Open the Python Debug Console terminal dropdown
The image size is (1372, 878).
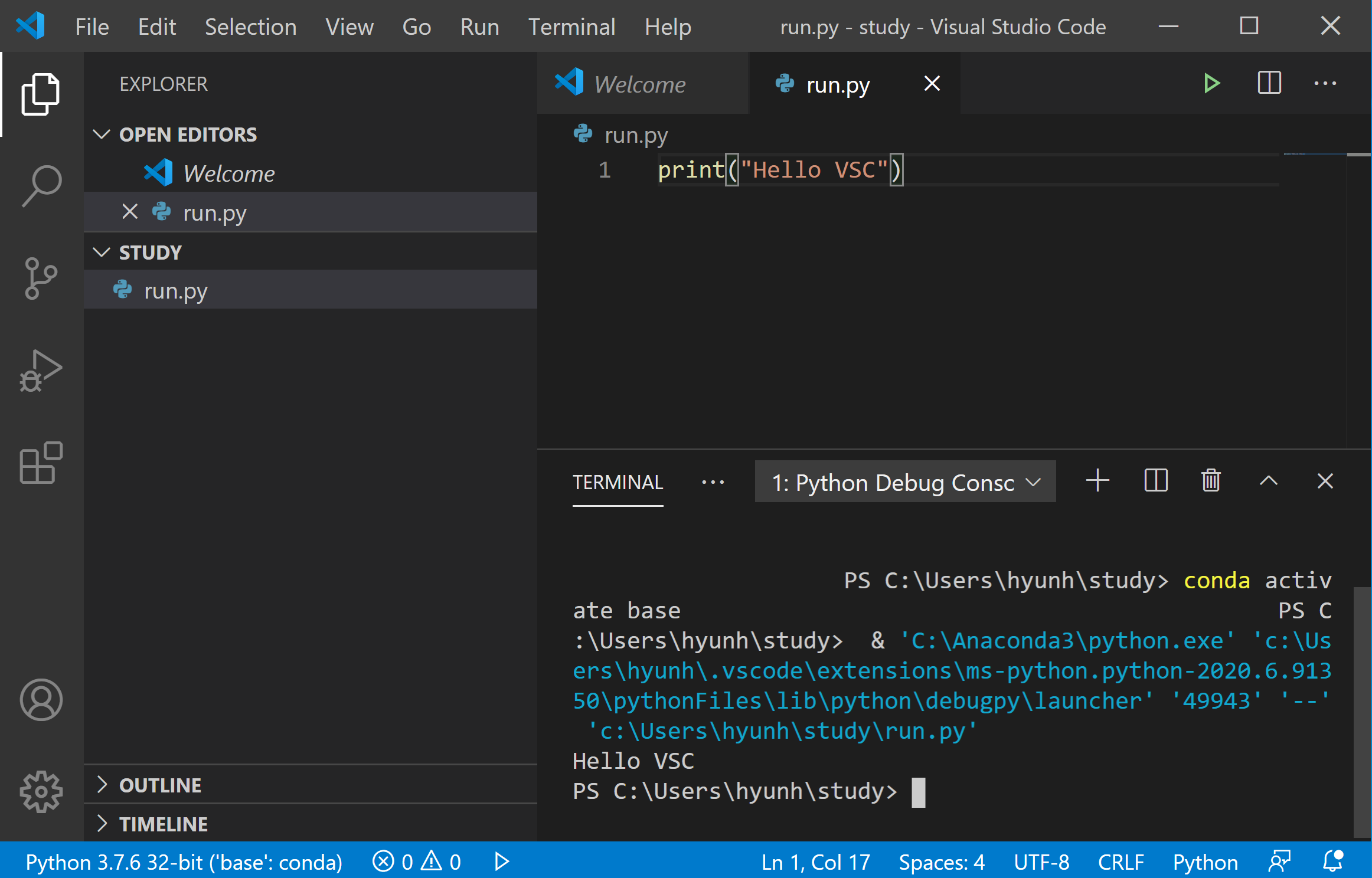click(905, 482)
